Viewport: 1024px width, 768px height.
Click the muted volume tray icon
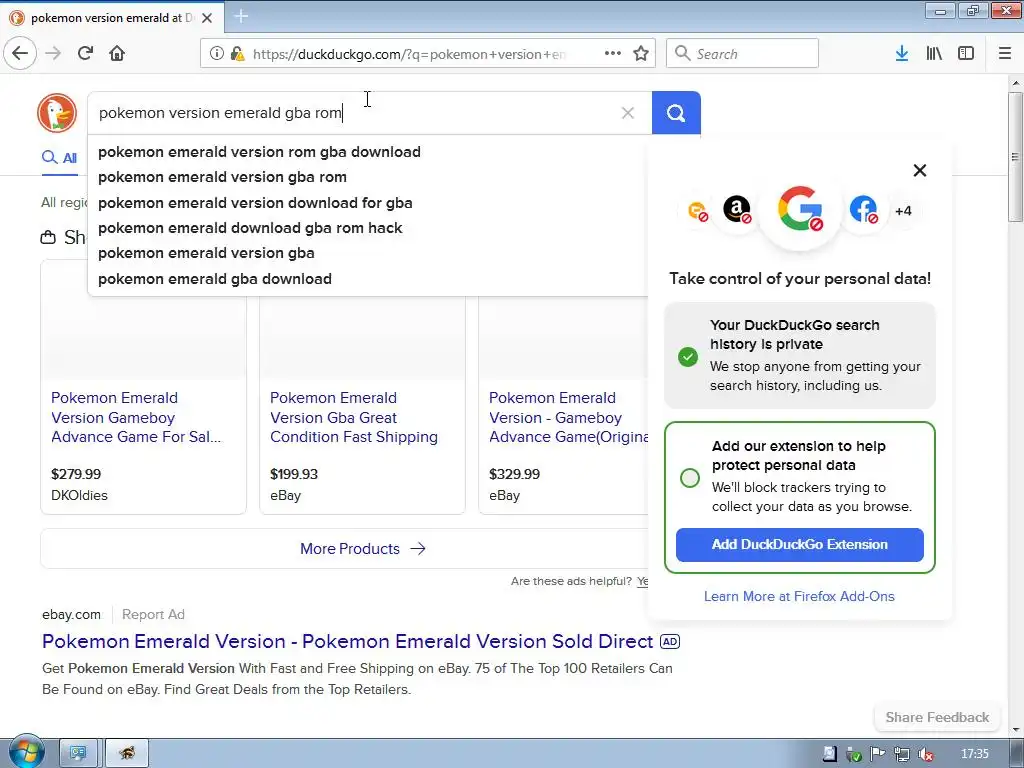coord(925,754)
